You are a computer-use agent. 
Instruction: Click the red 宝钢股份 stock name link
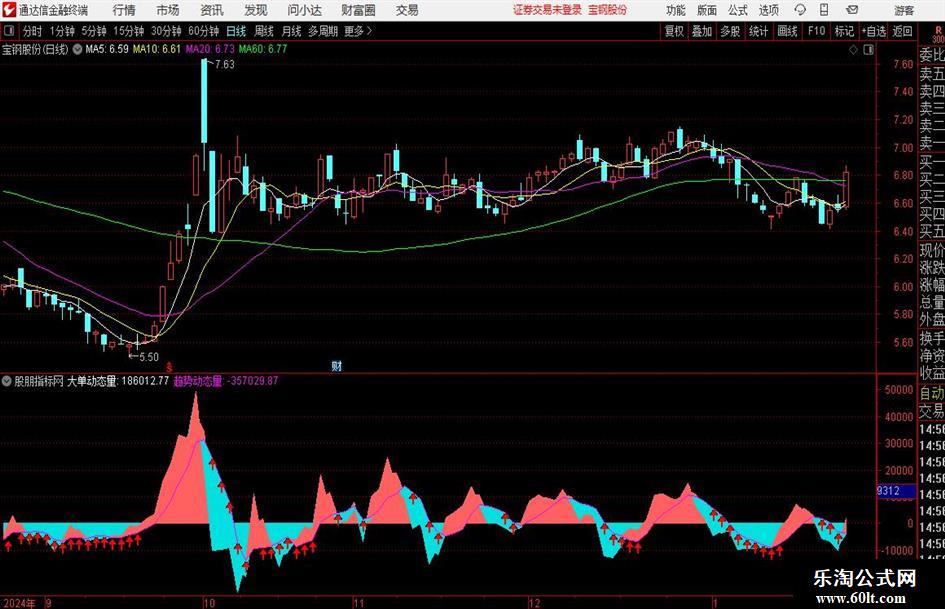click(608, 10)
